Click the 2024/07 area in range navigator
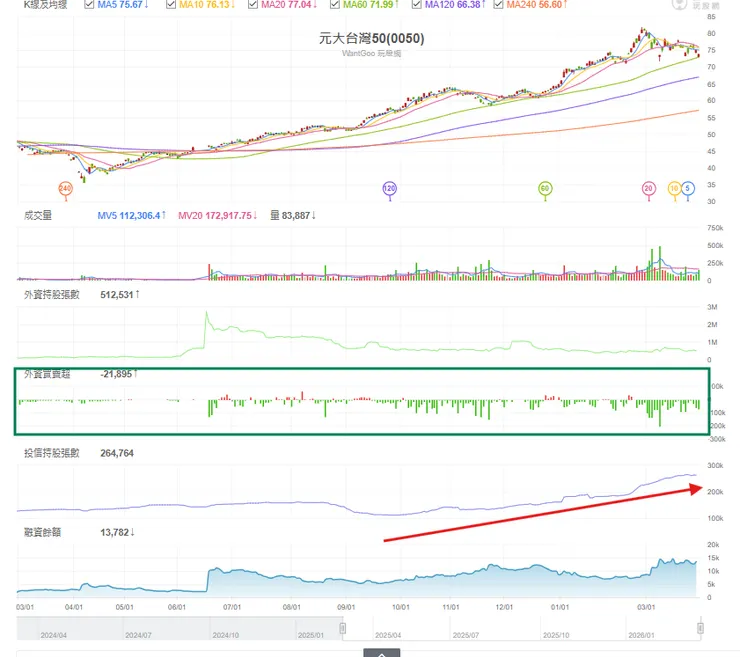The height and width of the screenshot is (657, 740). tap(138, 635)
